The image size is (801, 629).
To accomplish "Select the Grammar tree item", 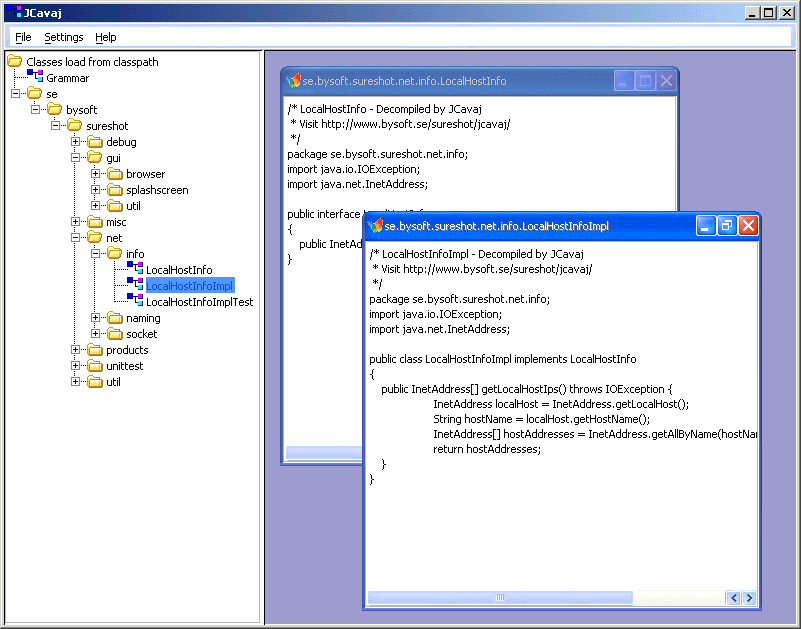I will tap(67, 78).
